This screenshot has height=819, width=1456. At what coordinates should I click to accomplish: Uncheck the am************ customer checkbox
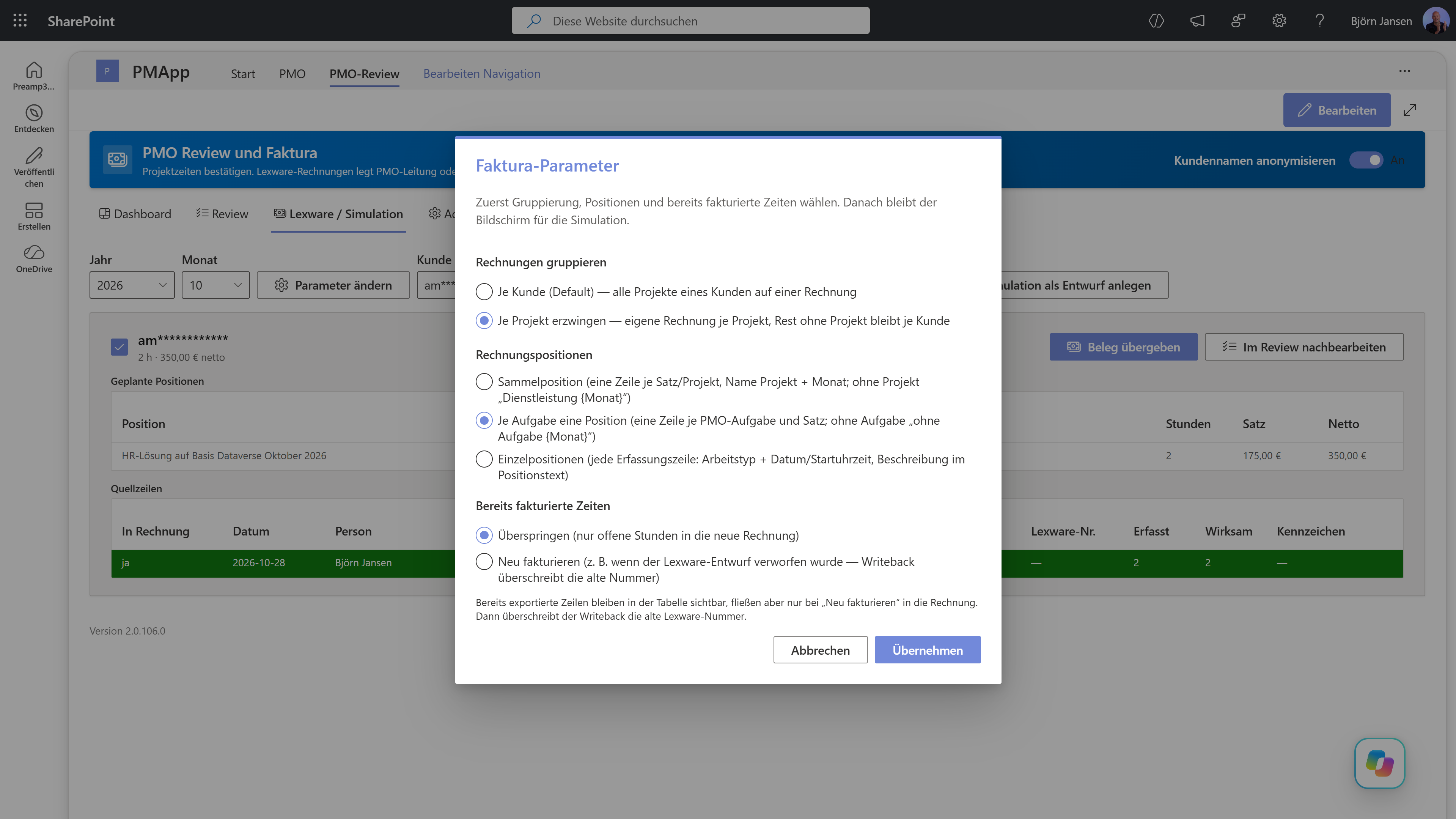click(119, 347)
